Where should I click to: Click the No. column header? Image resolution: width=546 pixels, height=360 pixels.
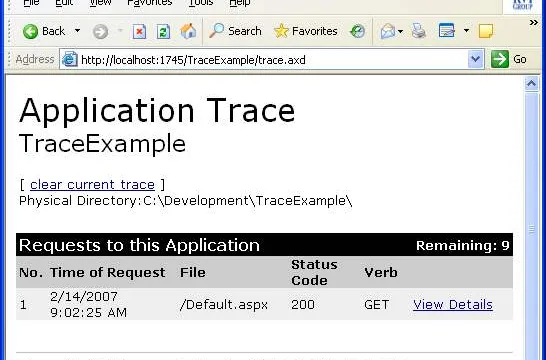tap(31, 272)
